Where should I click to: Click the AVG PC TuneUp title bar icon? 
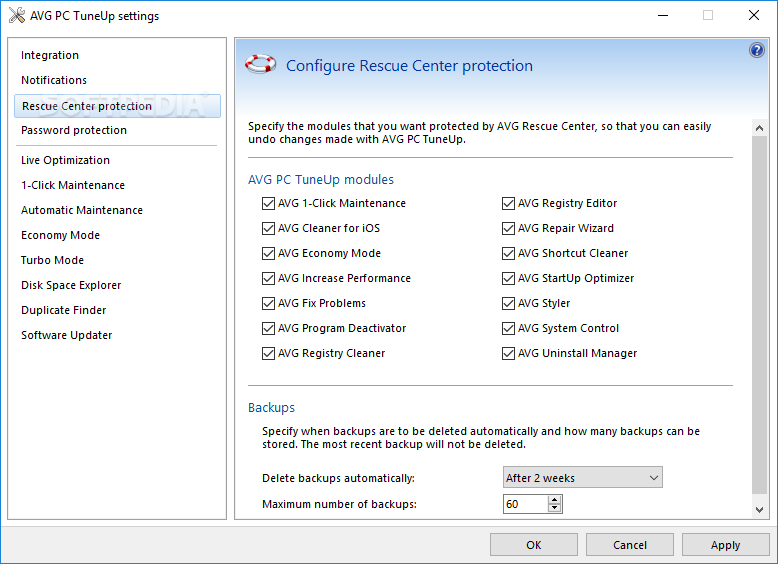[17, 15]
